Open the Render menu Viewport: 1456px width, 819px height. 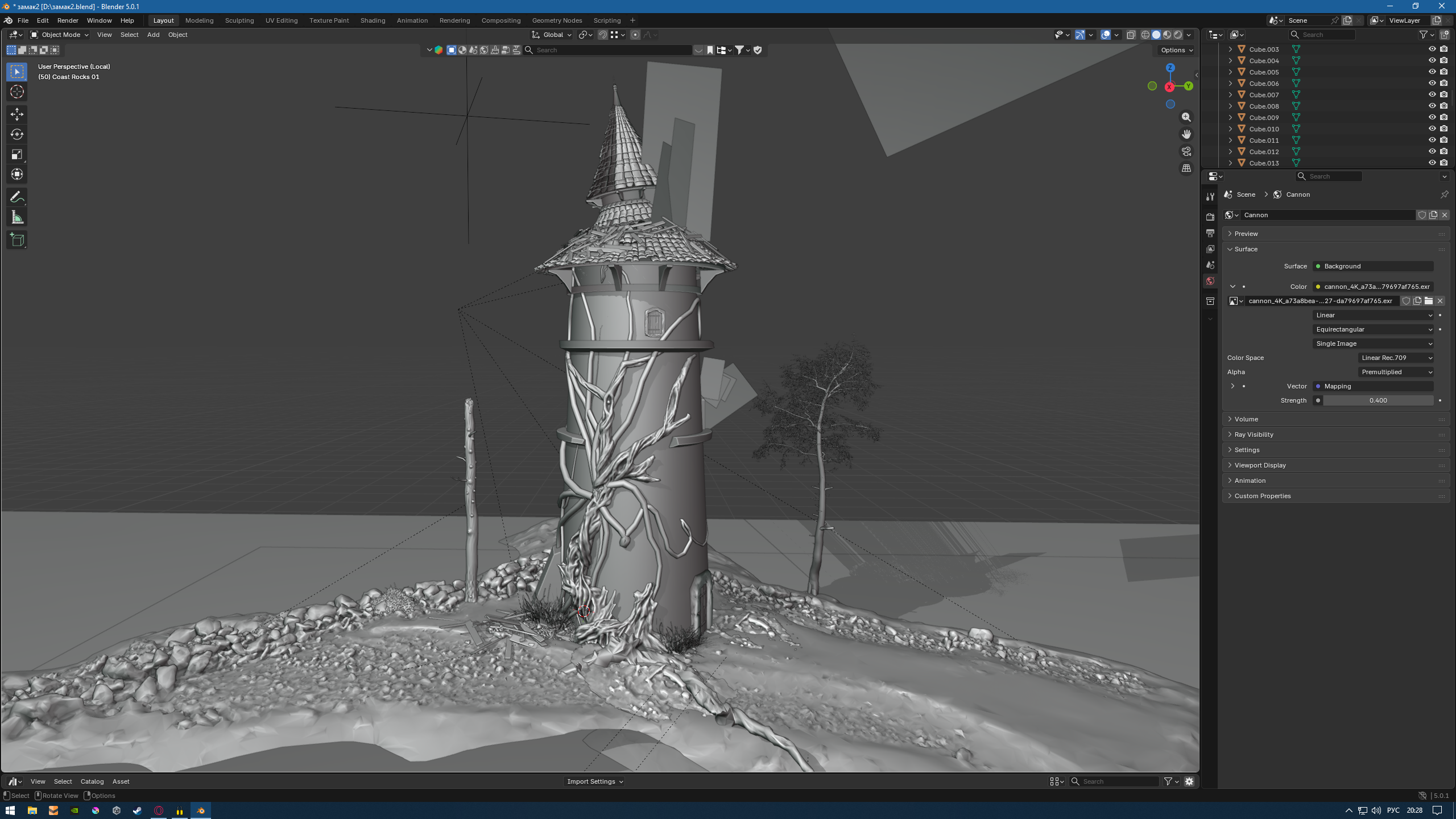point(68,20)
